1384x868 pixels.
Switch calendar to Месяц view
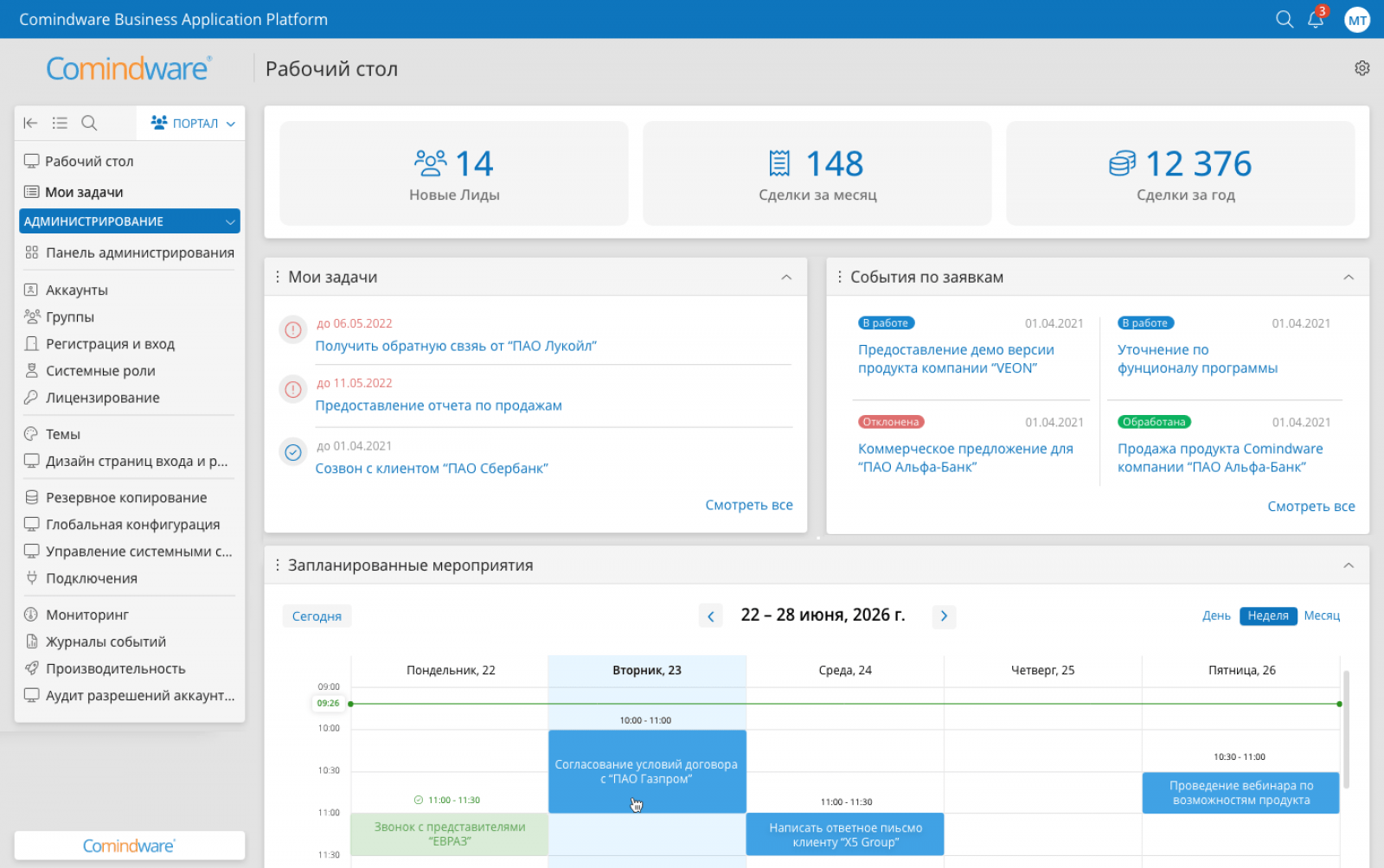click(1321, 616)
